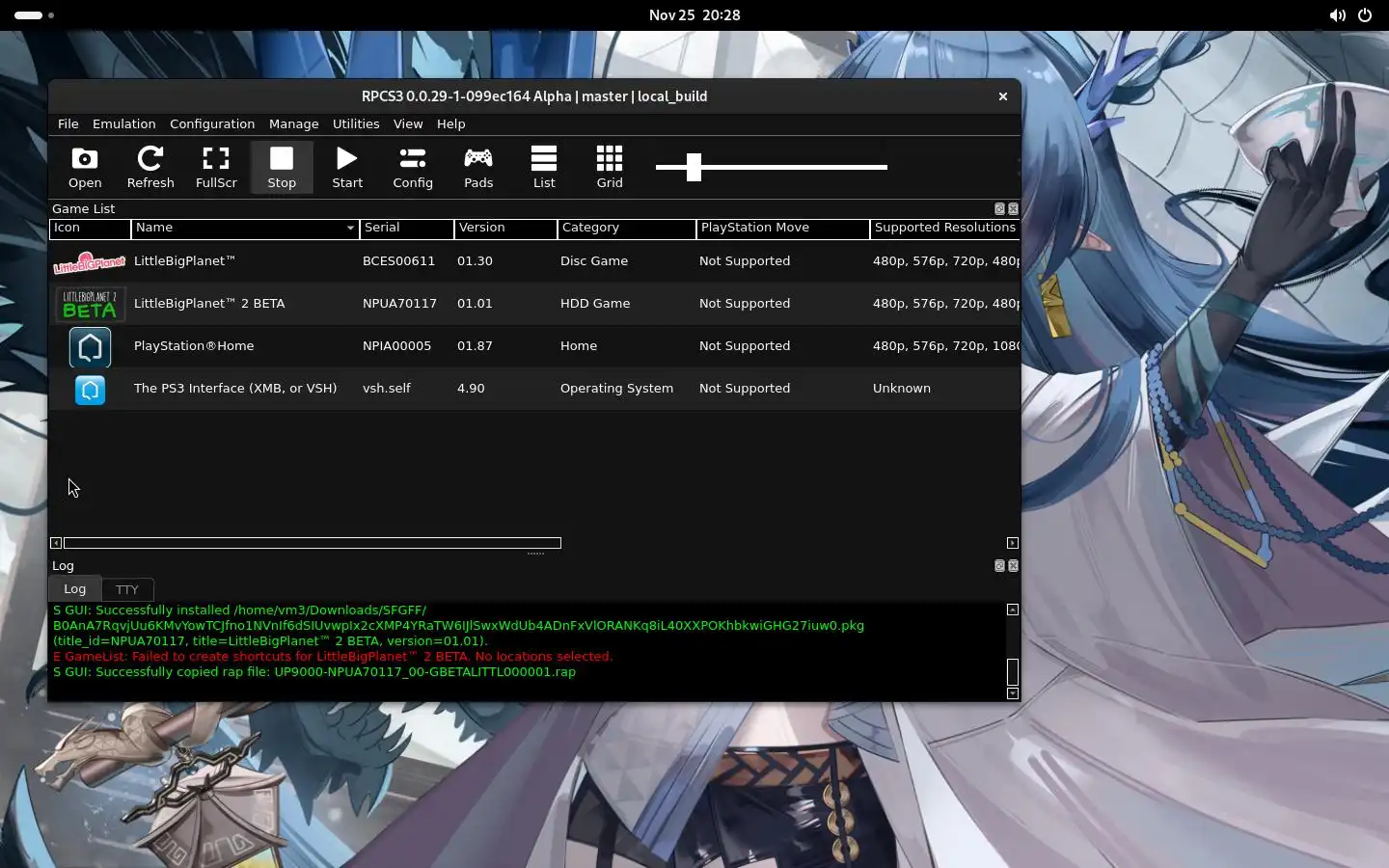
Task: Switch to Grid view mode
Action: (x=610, y=168)
